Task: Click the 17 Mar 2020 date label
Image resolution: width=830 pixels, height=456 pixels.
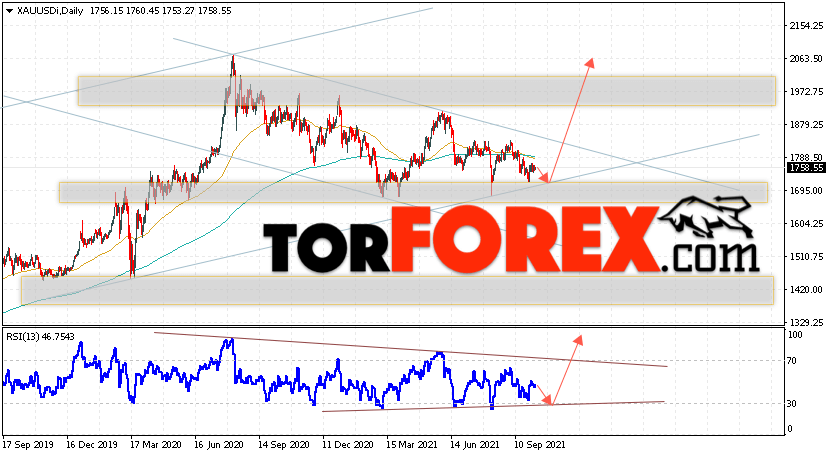Action: point(156,444)
